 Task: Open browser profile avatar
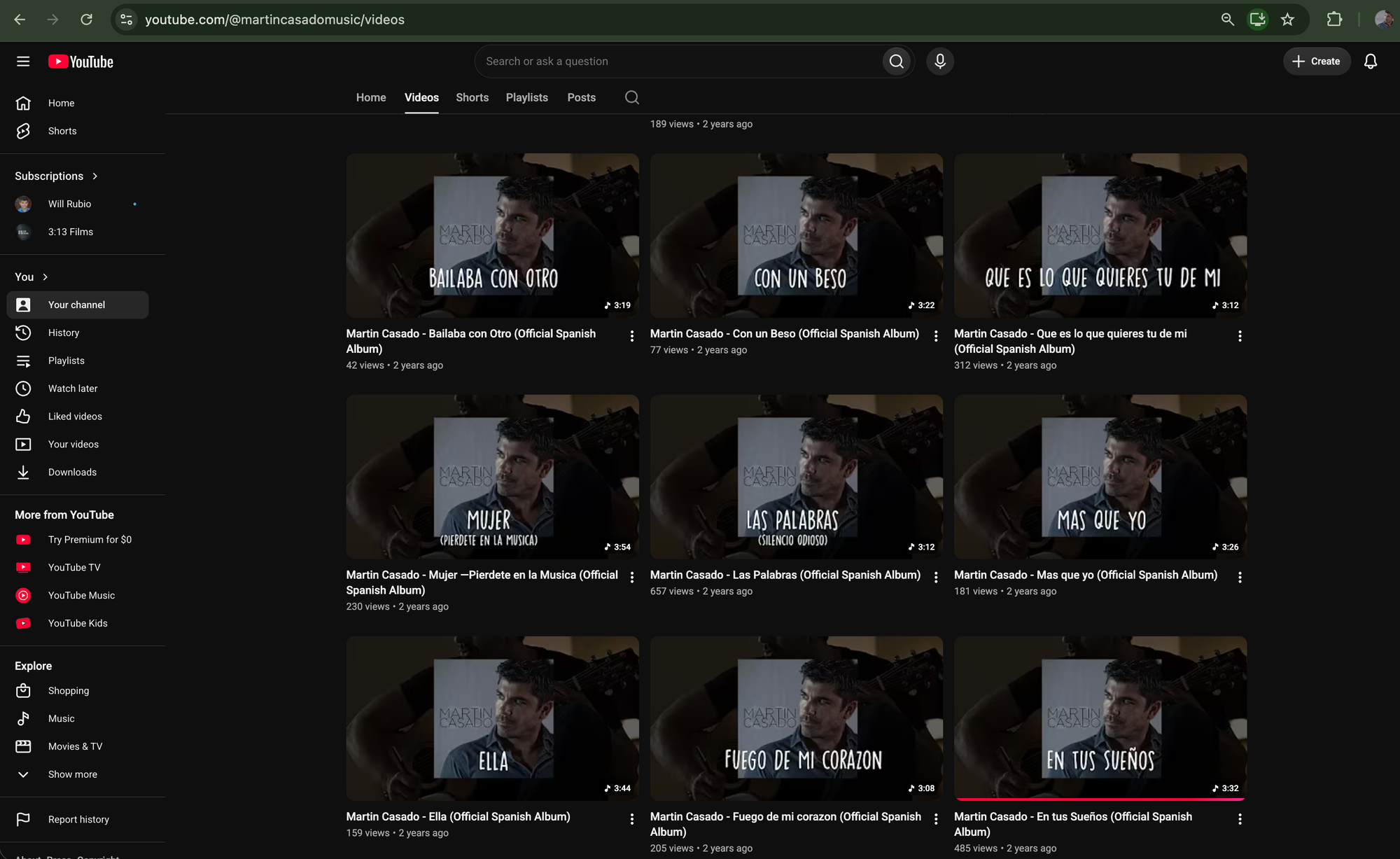pyautogui.click(x=1383, y=20)
